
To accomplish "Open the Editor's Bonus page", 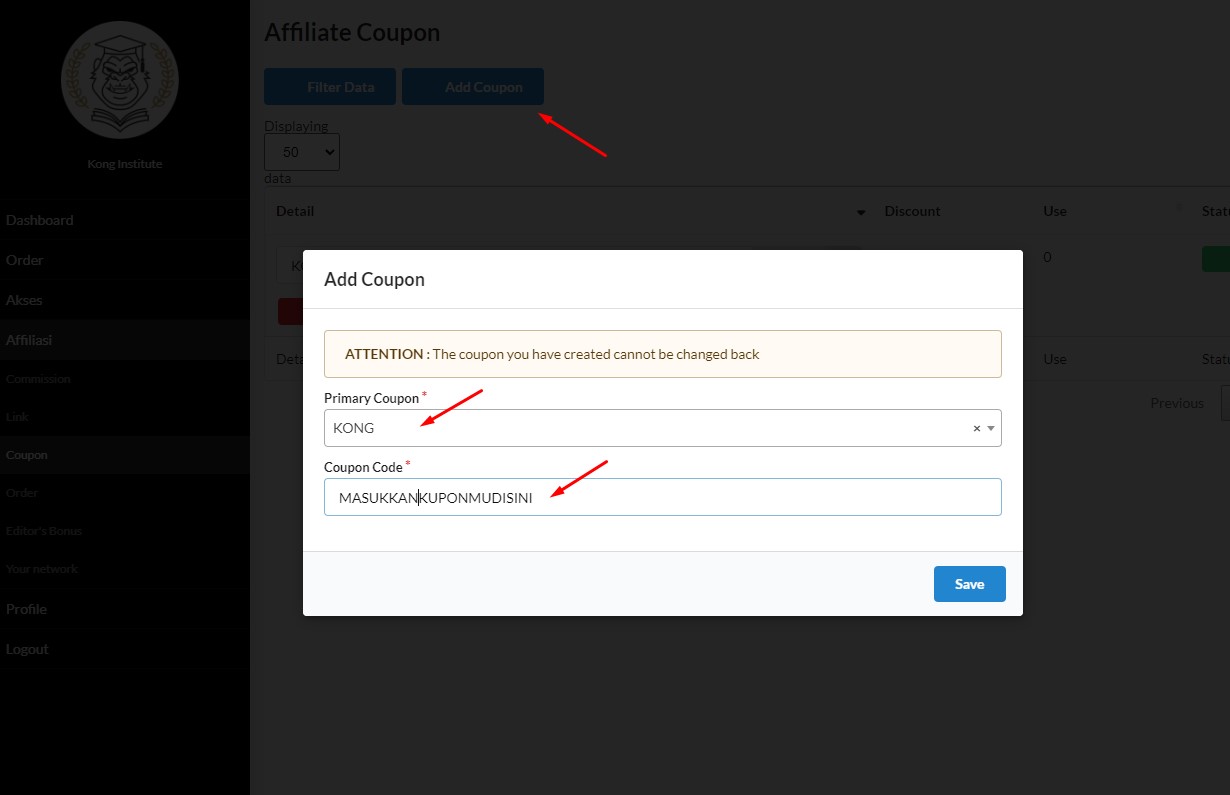I will point(44,531).
